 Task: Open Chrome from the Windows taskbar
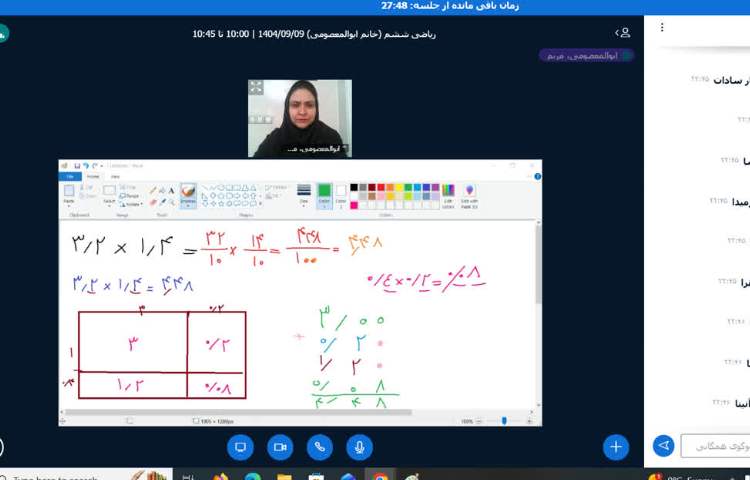pos(381,477)
